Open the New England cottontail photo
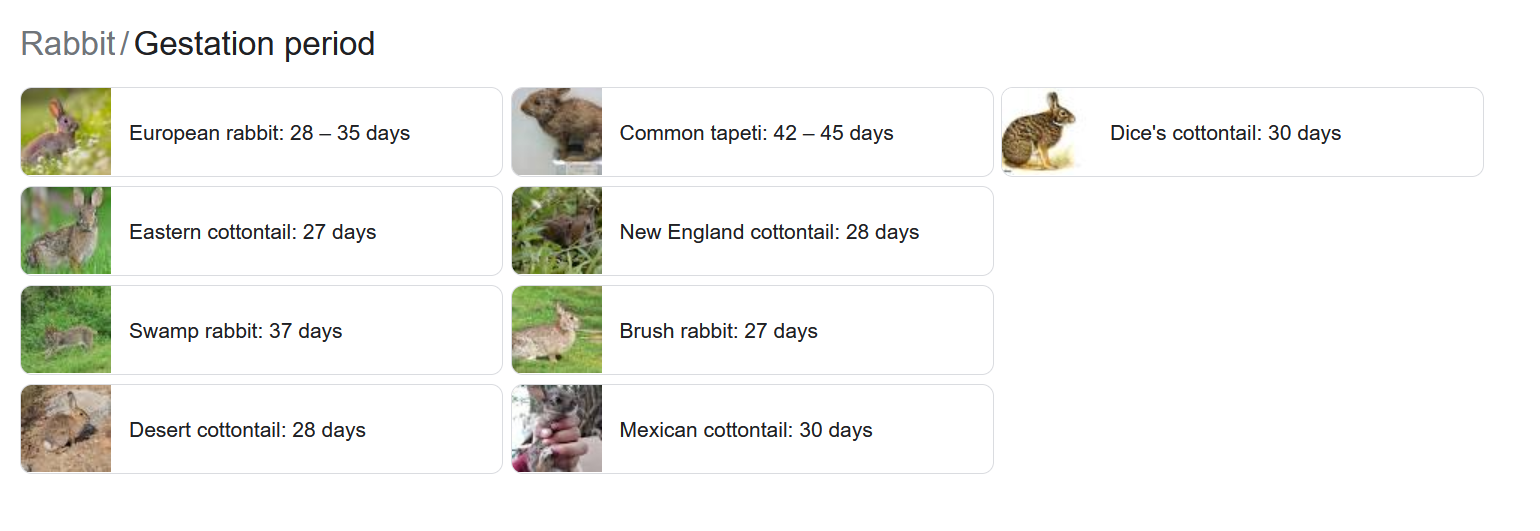The width and height of the screenshot is (1540, 531). point(557,231)
